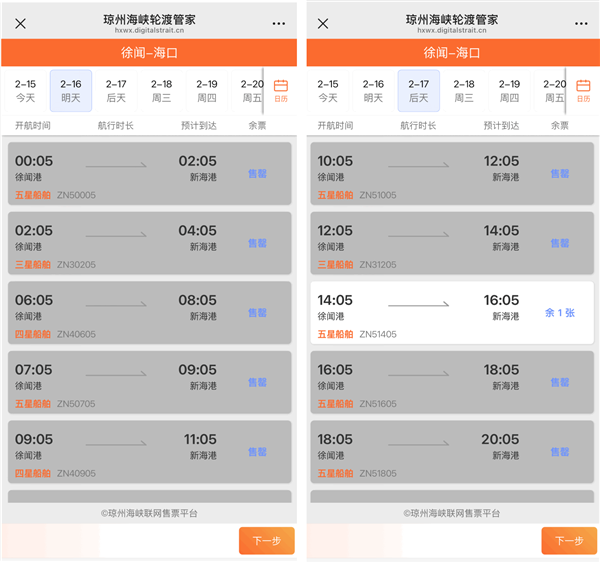Open the three-dot menu on left screen
Screen dimensions: 600x563
click(x=278, y=24)
